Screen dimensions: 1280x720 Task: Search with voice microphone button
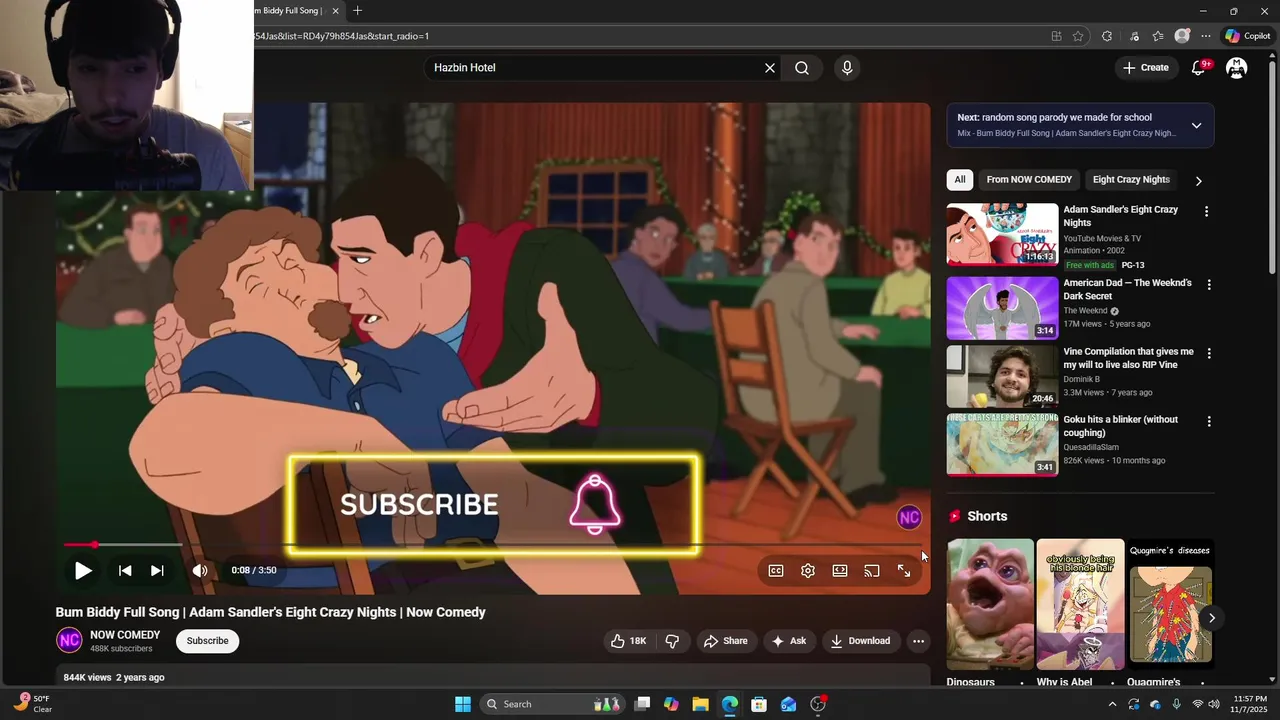(x=847, y=68)
